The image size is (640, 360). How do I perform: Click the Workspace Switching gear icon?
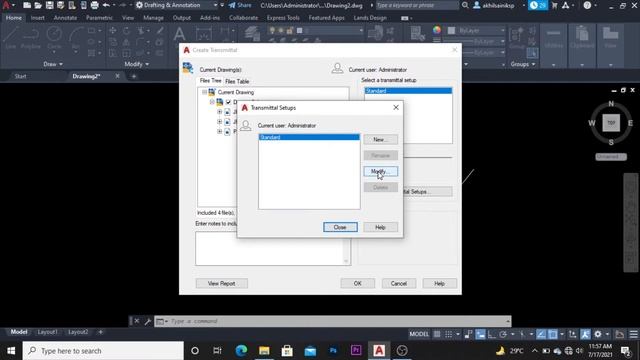click(x=598, y=334)
